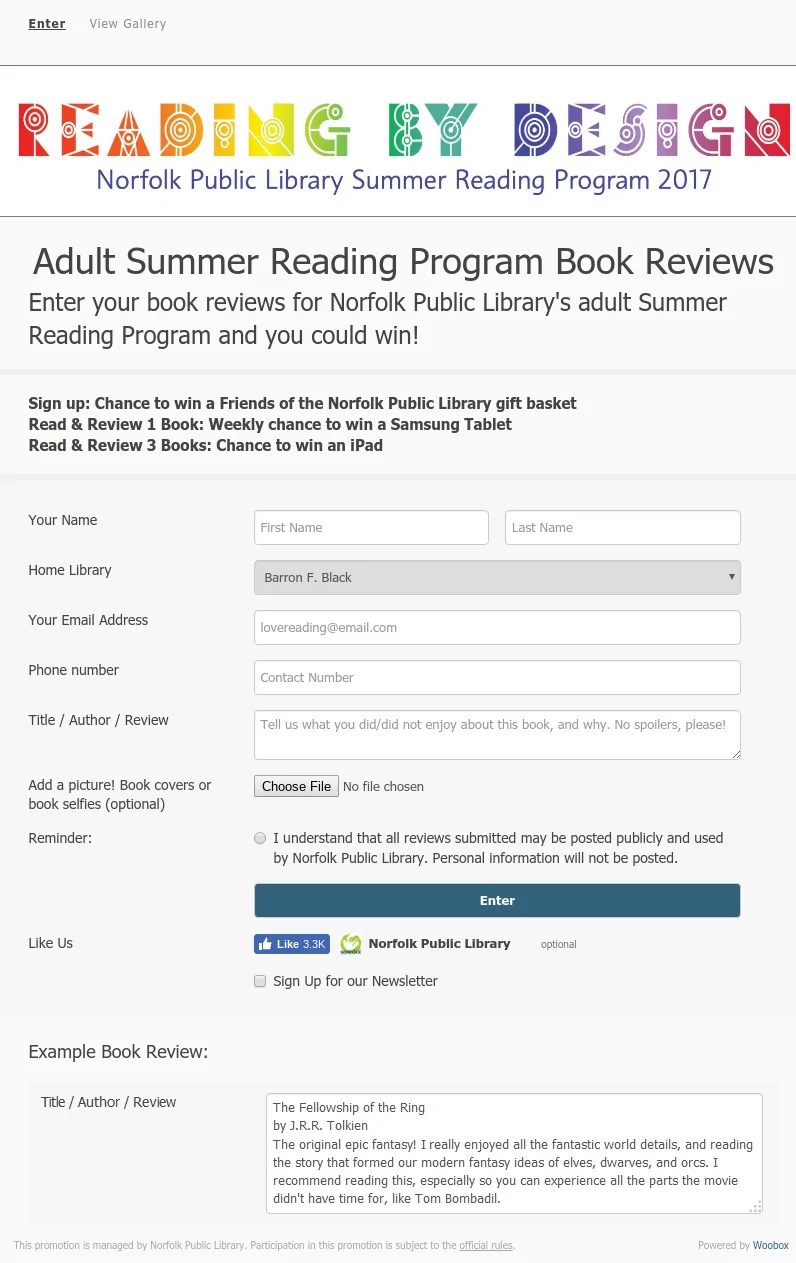The width and height of the screenshot is (796, 1263).
Task: Click the Woobox logo link
Action: pos(769,1245)
